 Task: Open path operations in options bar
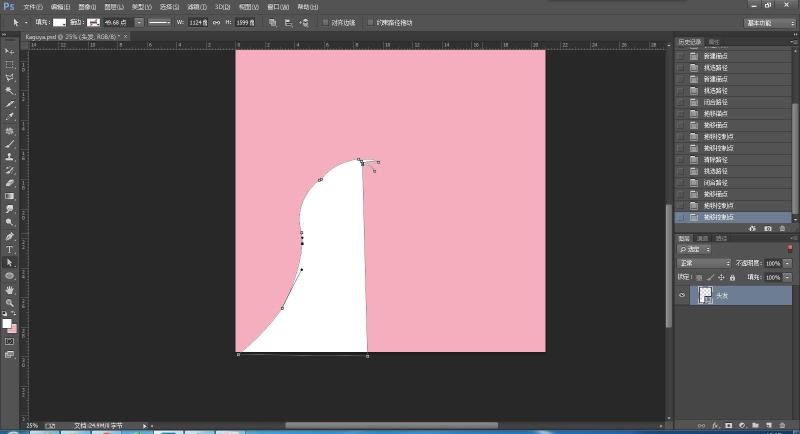(x=273, y=22)
